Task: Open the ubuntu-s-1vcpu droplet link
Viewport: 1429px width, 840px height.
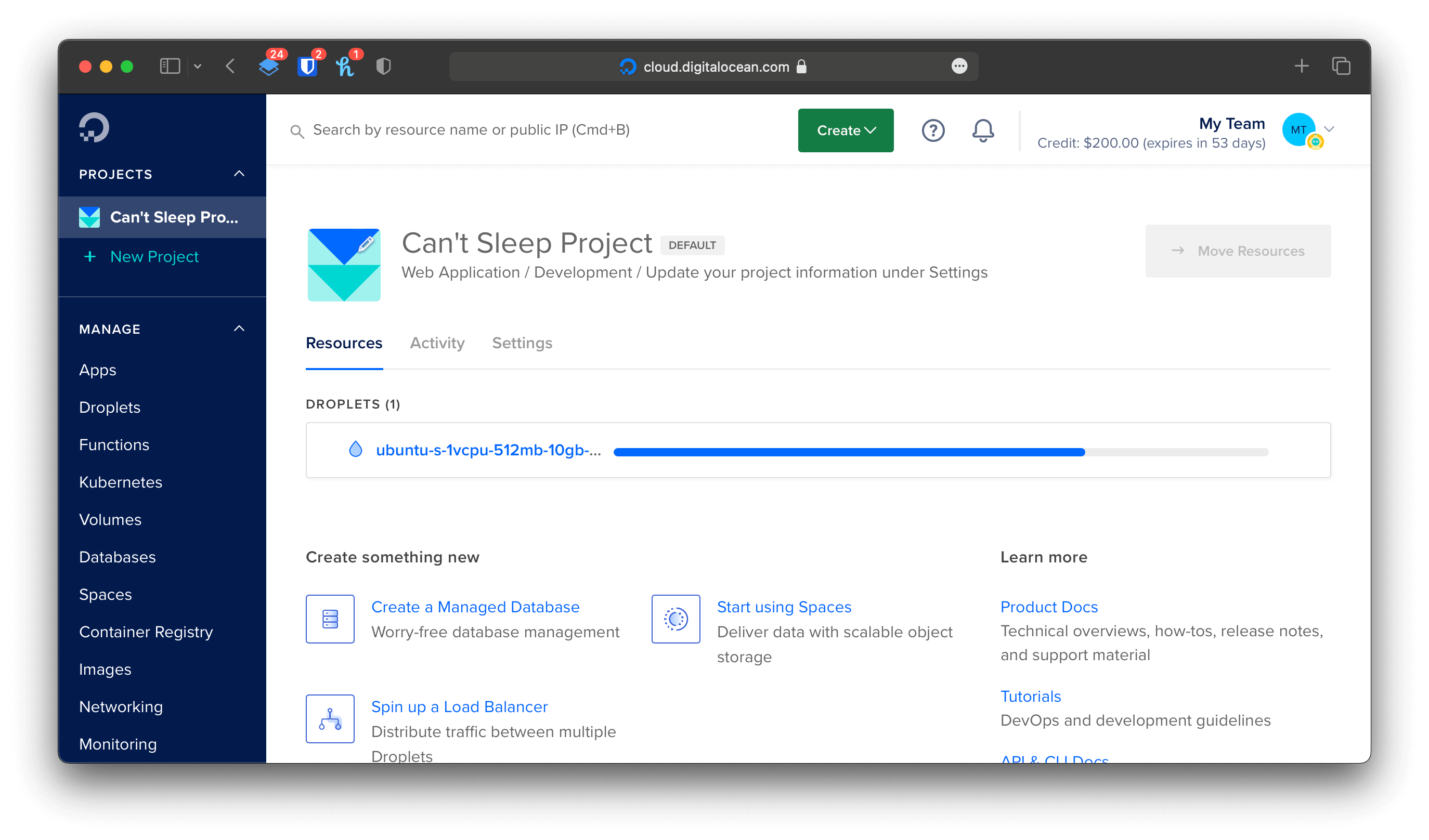Action: coord(488,450)
